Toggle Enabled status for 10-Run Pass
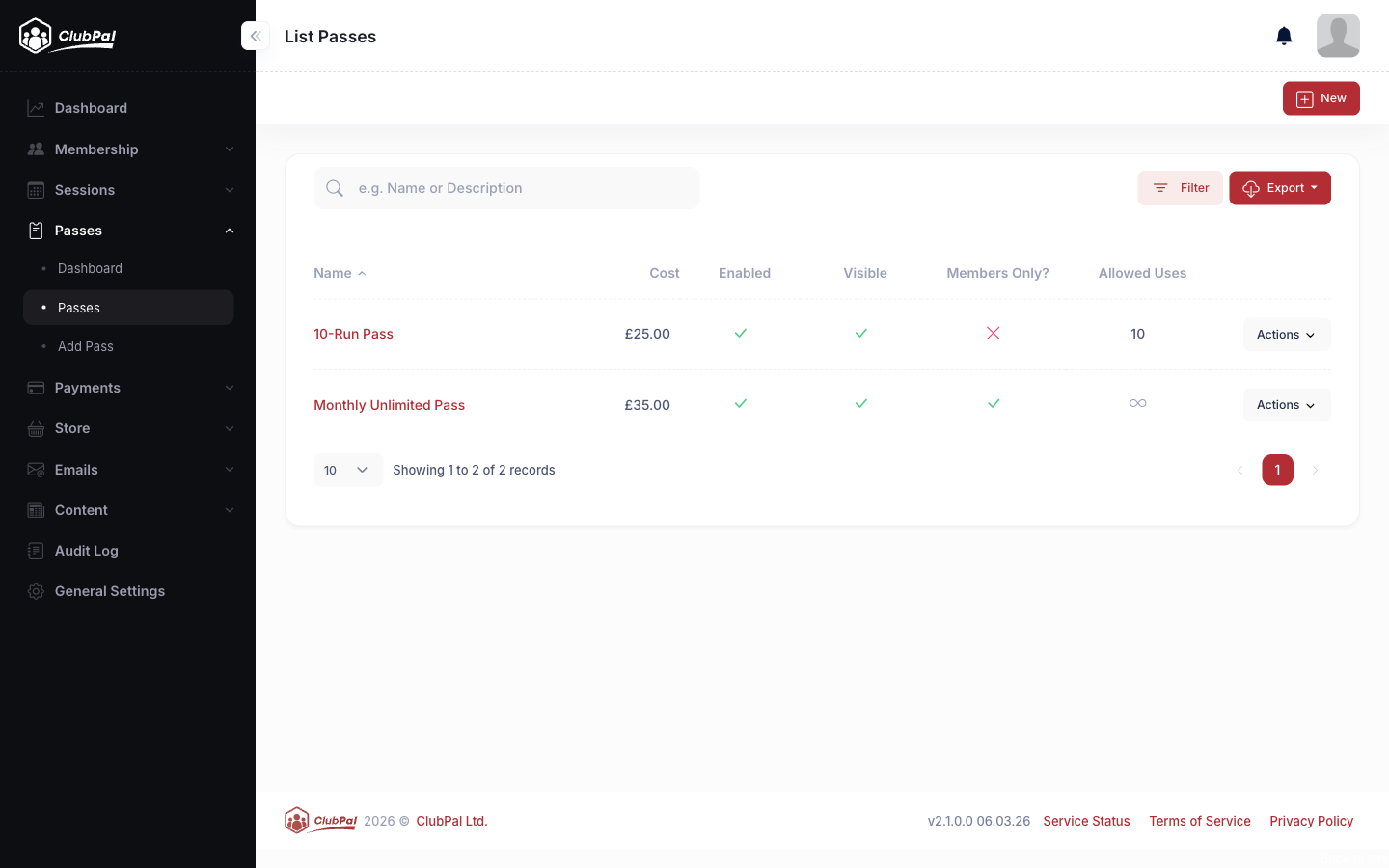Image resolution: width=1389 pixels, height=868 pixels. click(x=741, y=333)
